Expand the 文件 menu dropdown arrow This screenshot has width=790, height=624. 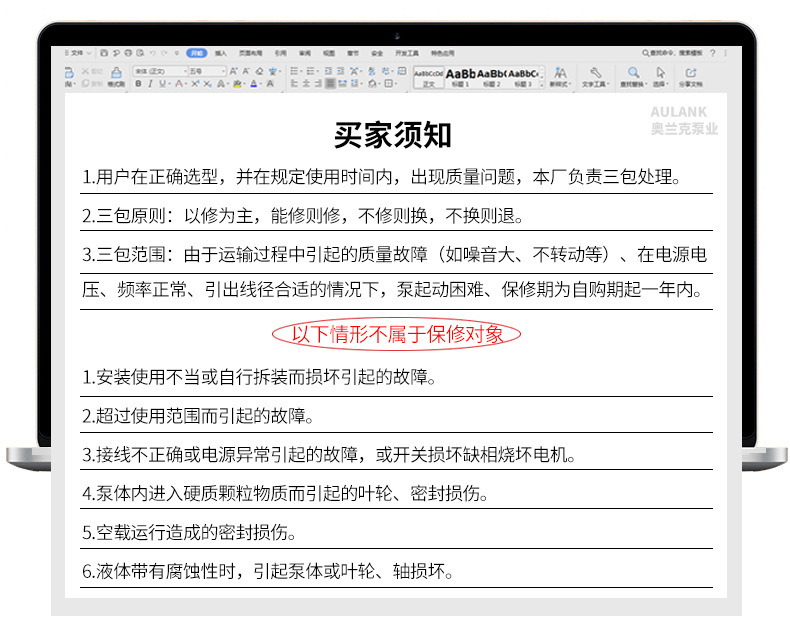point(89,53)
